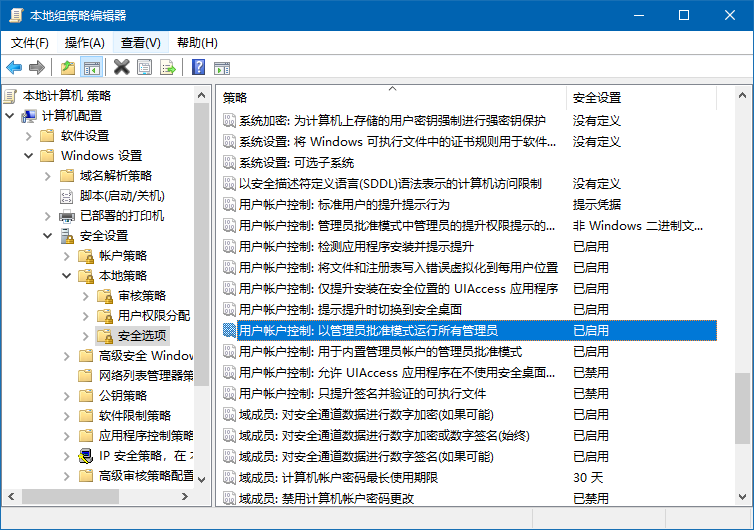Open the 查看(V) menu

[140, 43]
